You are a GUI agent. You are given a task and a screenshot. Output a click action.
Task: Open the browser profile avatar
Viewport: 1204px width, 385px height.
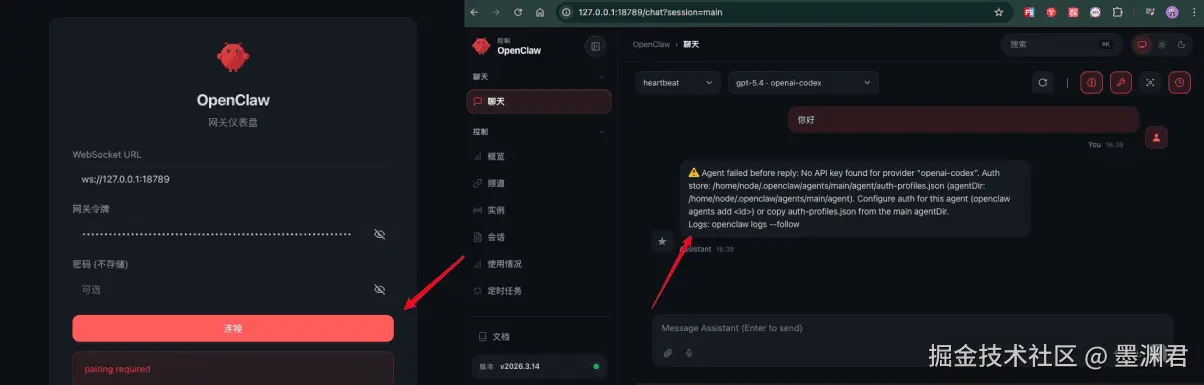point(1172,12)
